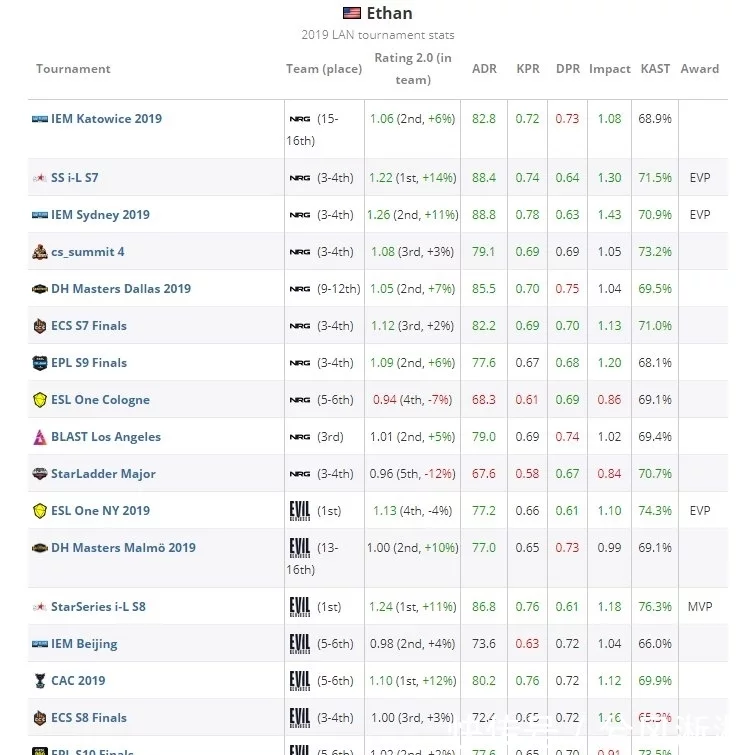Click NRG team logo in cs_summit 4 row
Image resolution: width=755 pixels, height=755 pixels.
point(300,252)
